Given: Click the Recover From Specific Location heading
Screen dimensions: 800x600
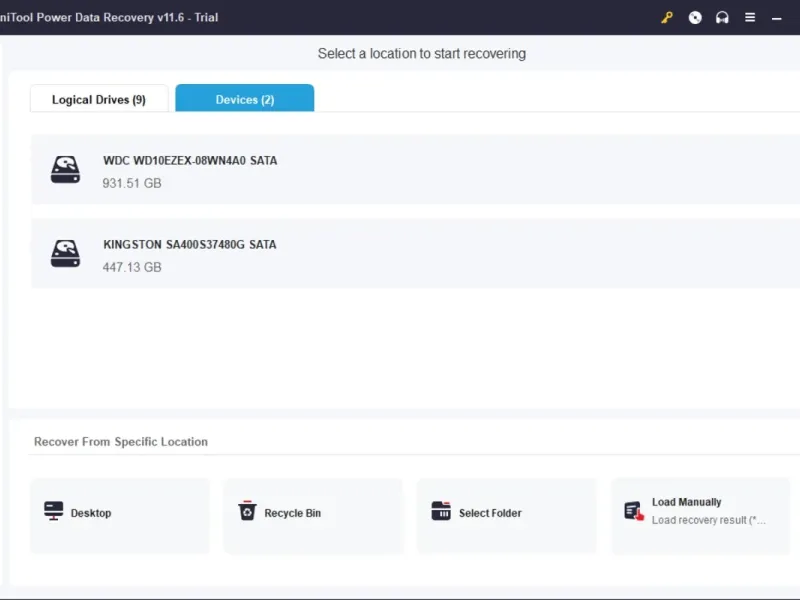Looking at the screenshot, I should coord(121,442).
